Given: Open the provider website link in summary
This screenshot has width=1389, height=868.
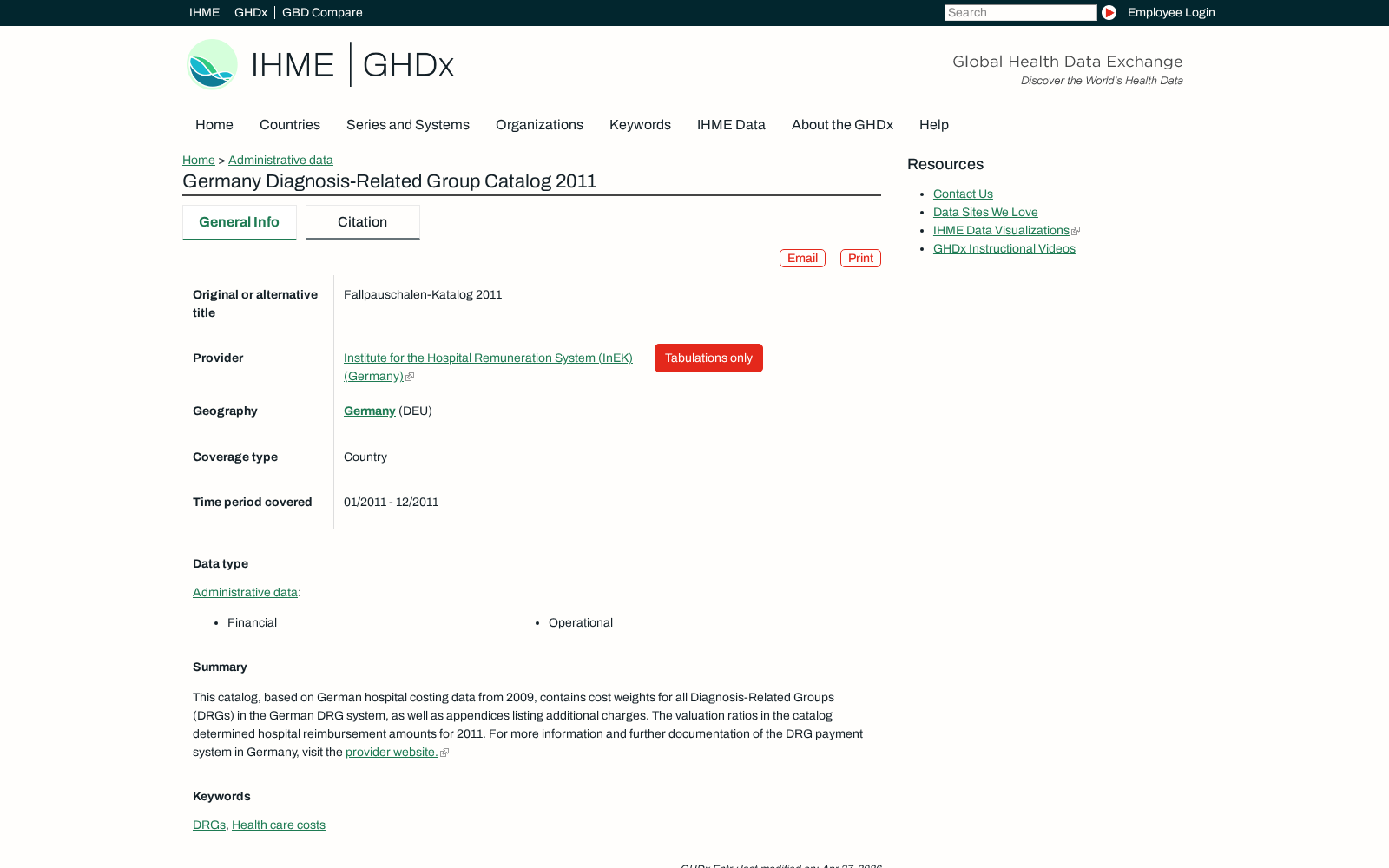Looking at the screenshot, I should [x=392, y=752].
